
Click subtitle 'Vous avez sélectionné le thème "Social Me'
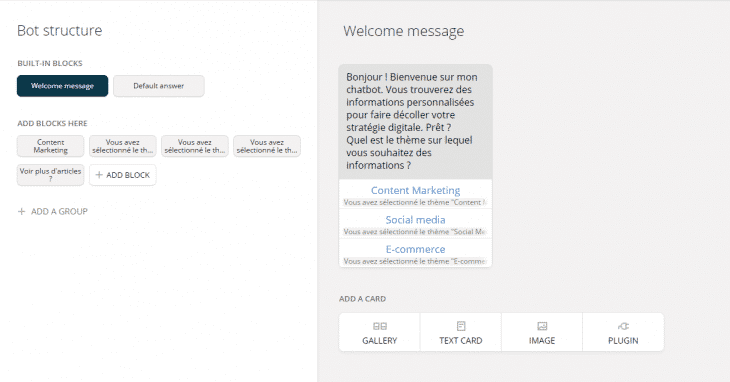[x=415, y=232]
